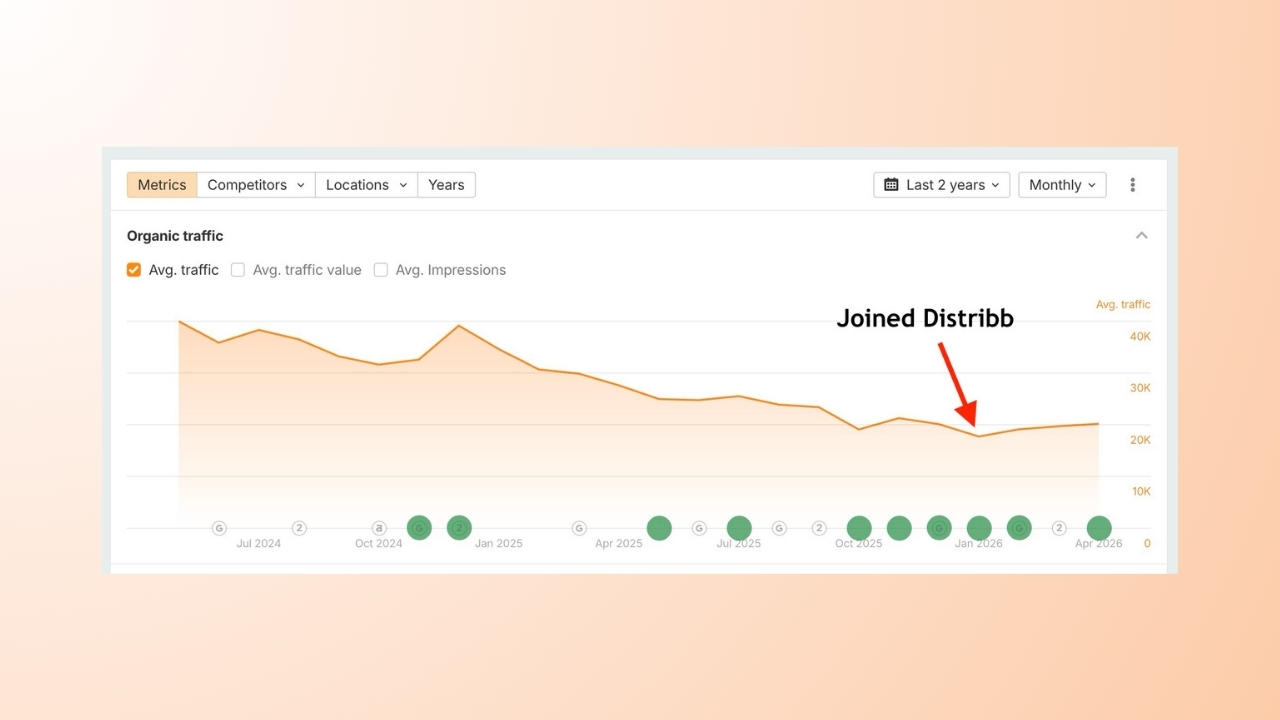Image resolution: width=1280 pixels, height=720 pixels.
Task: Click the green marker directly above Apr 2026
Action: (x=1099, y=528)
